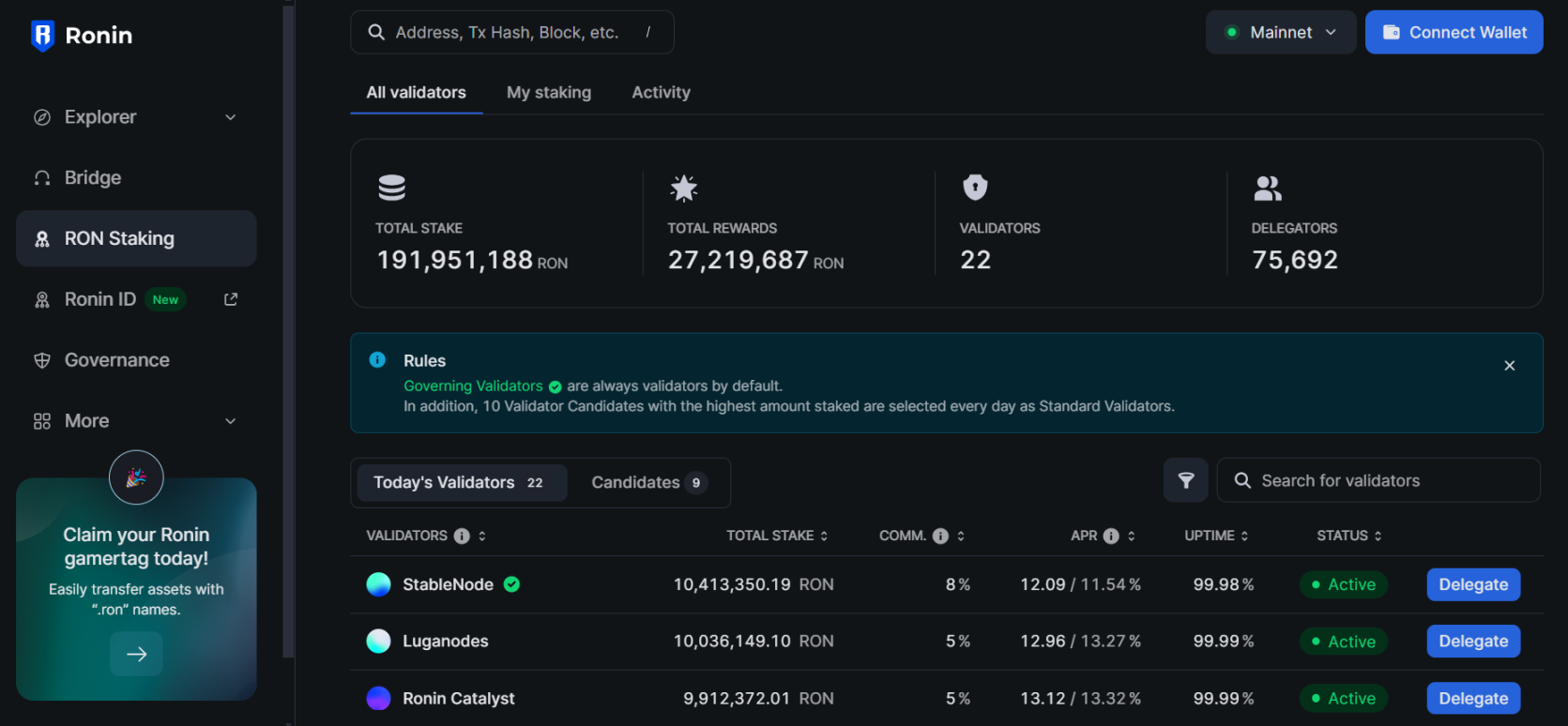1568x726 pixels.
Task: Focus the address search field
Action: click(x=512, y=32)
